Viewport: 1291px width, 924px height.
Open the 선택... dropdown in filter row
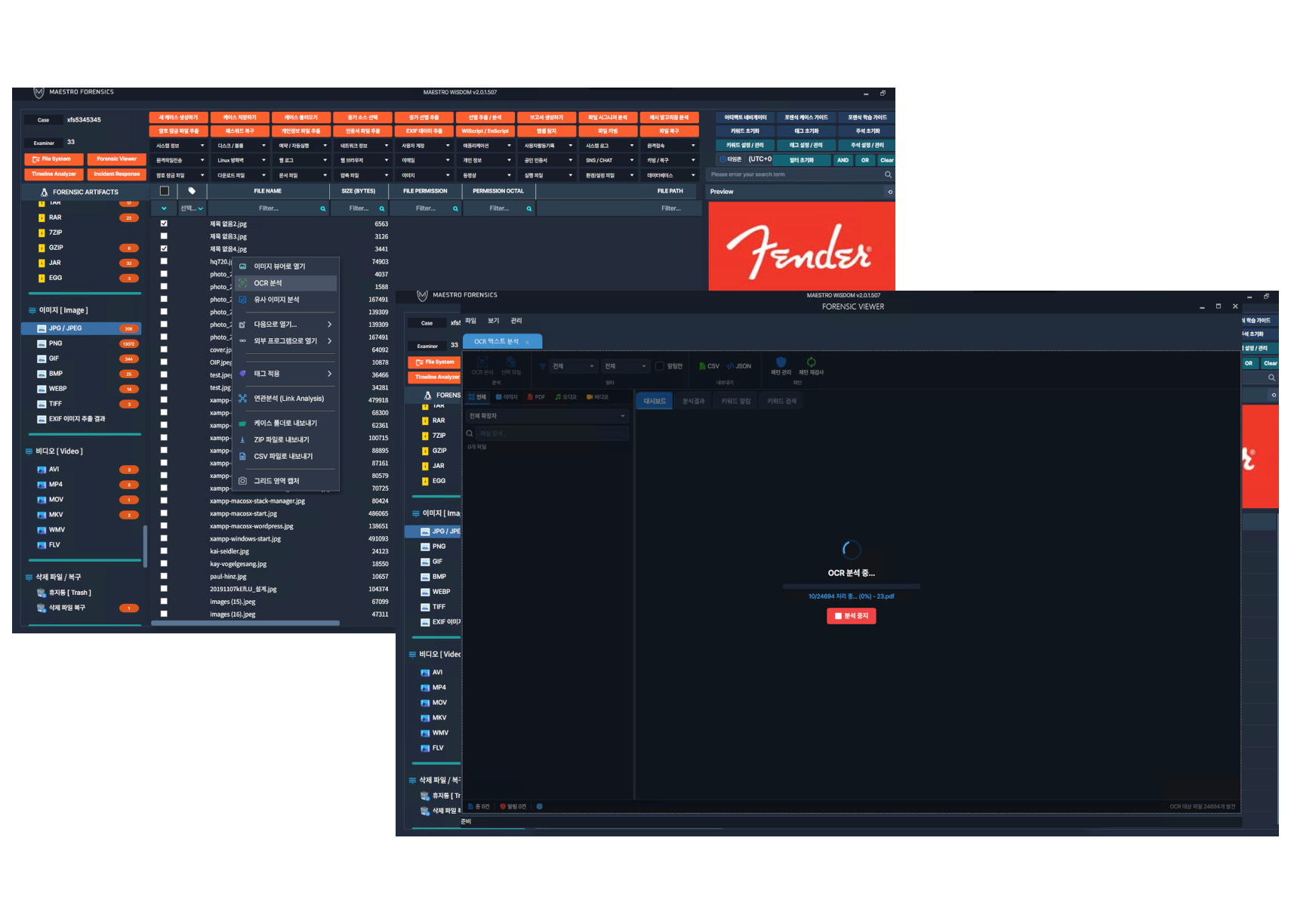tap(192, 208)
